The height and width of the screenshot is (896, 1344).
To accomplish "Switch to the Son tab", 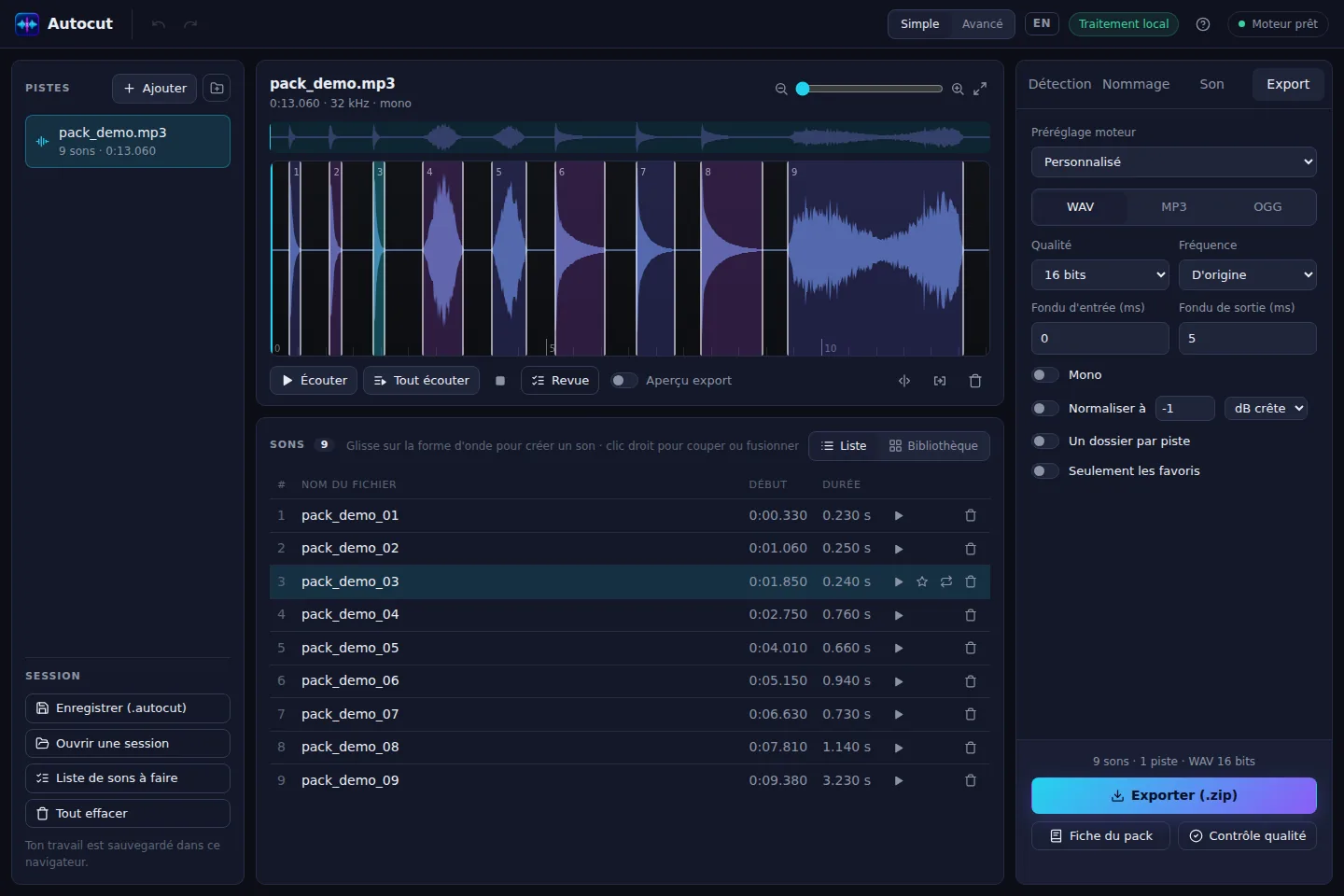I will [1211, 84].
